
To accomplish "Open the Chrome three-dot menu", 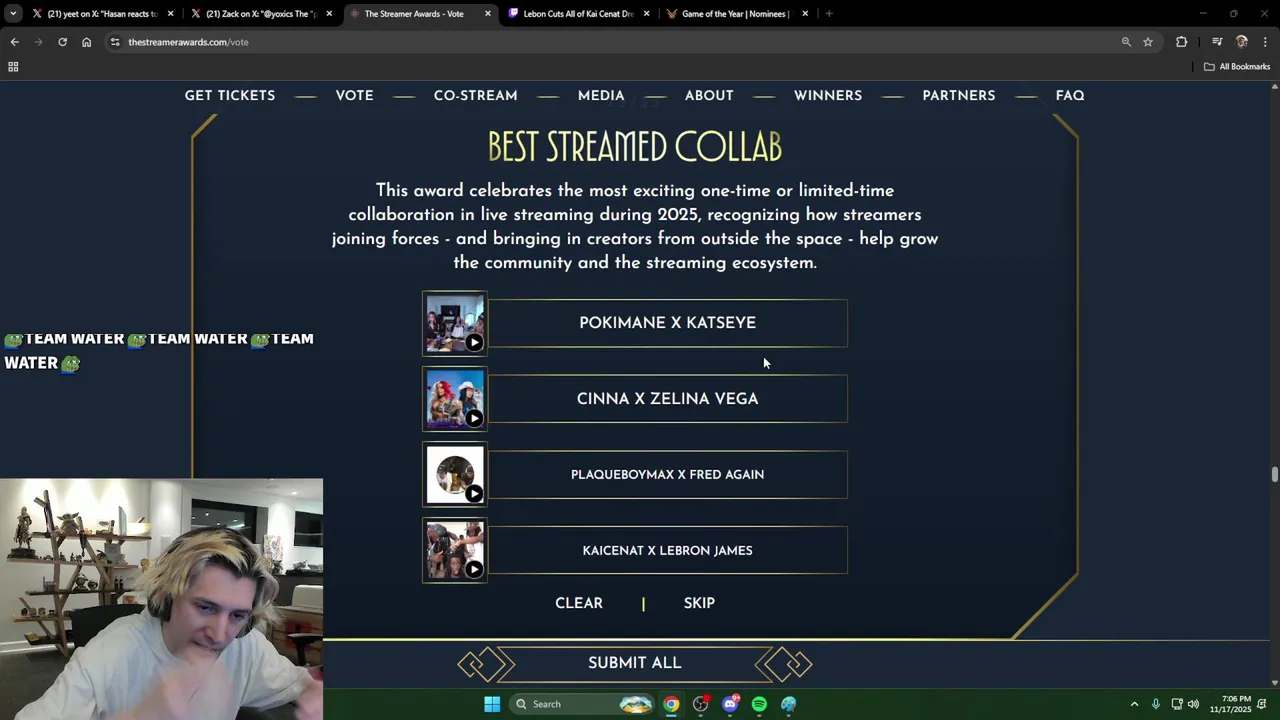I will pos(1266,42).
